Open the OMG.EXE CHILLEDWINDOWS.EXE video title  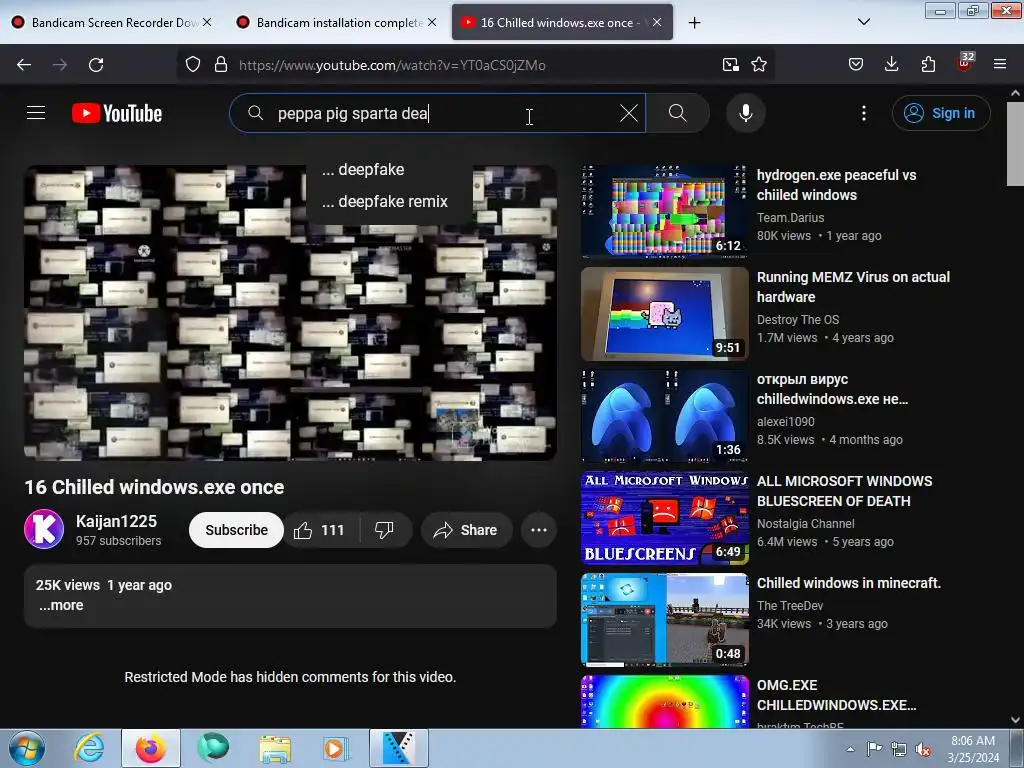point(837,695)
